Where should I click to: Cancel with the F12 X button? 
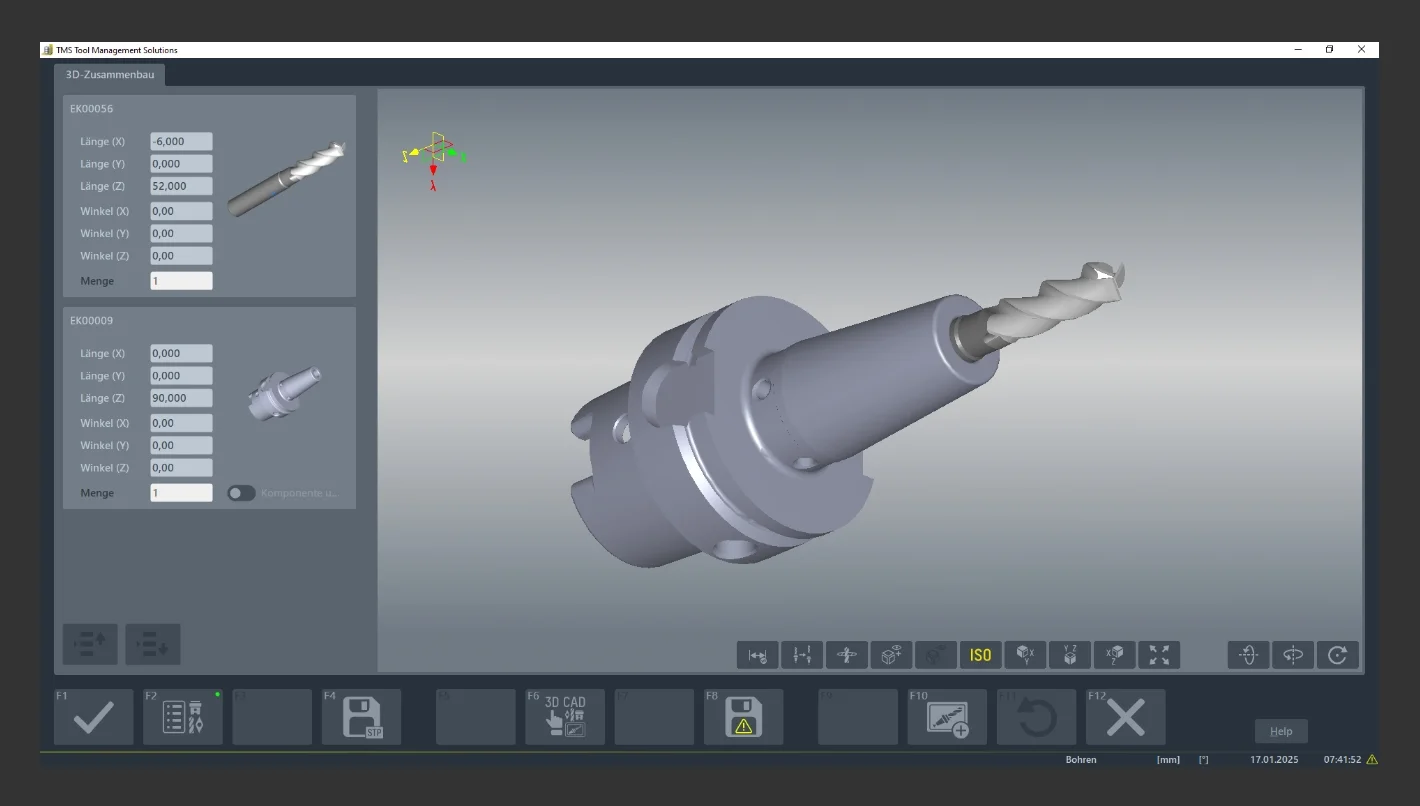(1125, 717)
